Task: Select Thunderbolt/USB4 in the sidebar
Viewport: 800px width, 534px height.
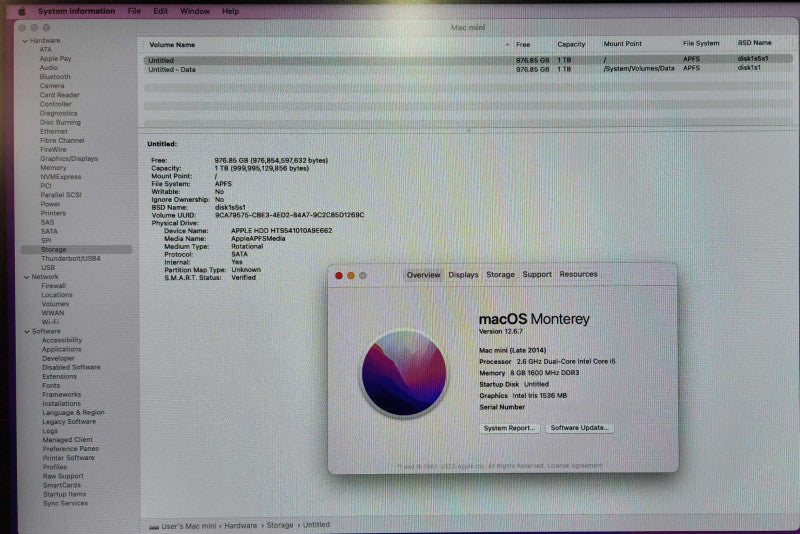Action: pyautogui.click(x=70, y=259)
